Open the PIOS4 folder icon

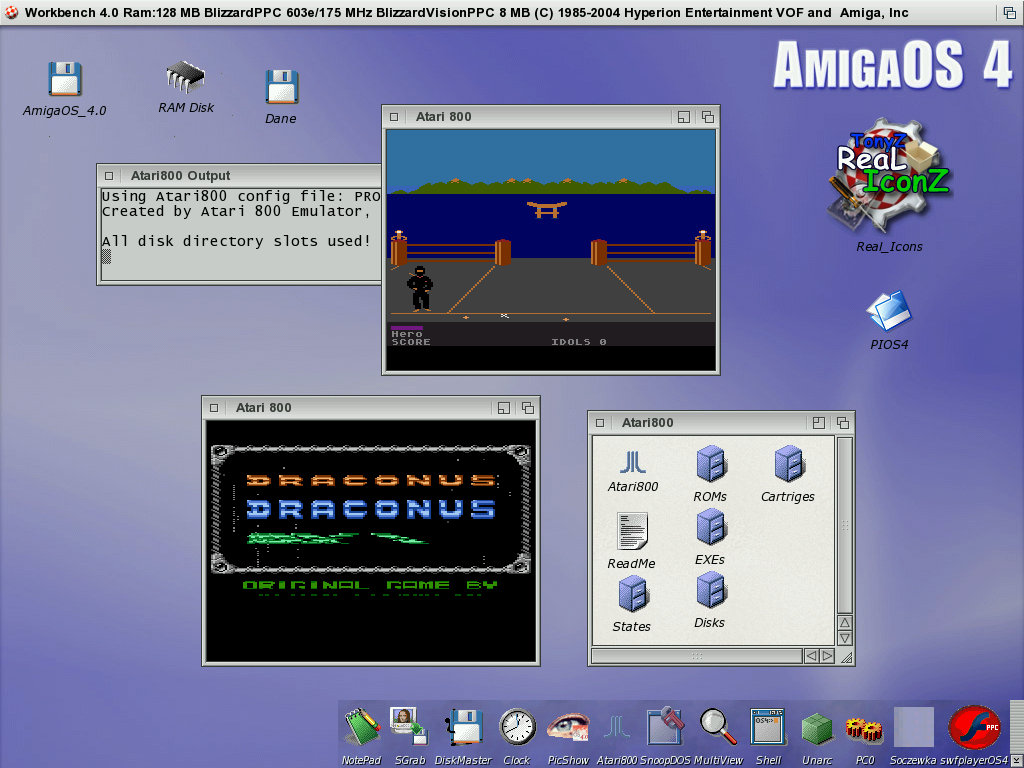[889, 311]
